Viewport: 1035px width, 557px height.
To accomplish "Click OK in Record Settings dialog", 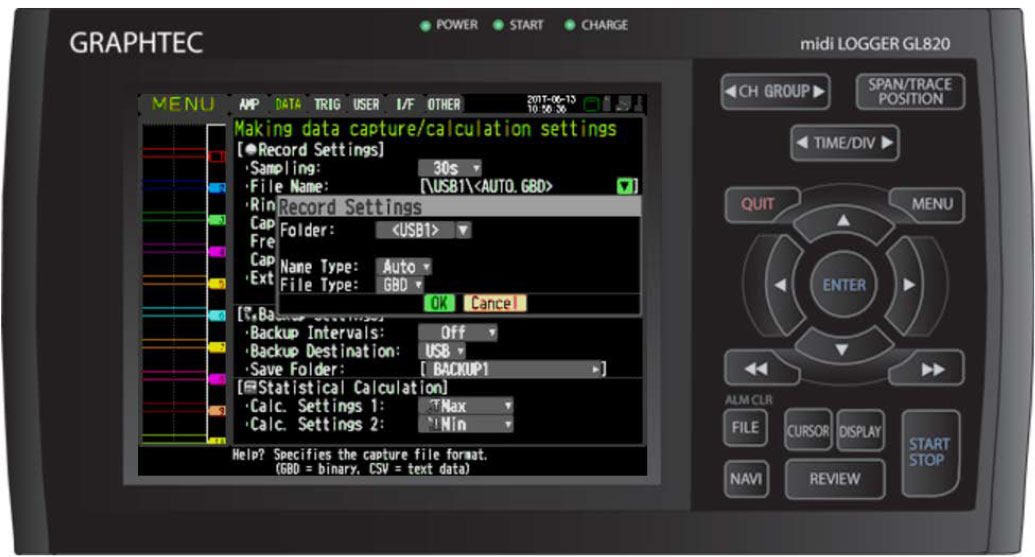I will 439,304.
